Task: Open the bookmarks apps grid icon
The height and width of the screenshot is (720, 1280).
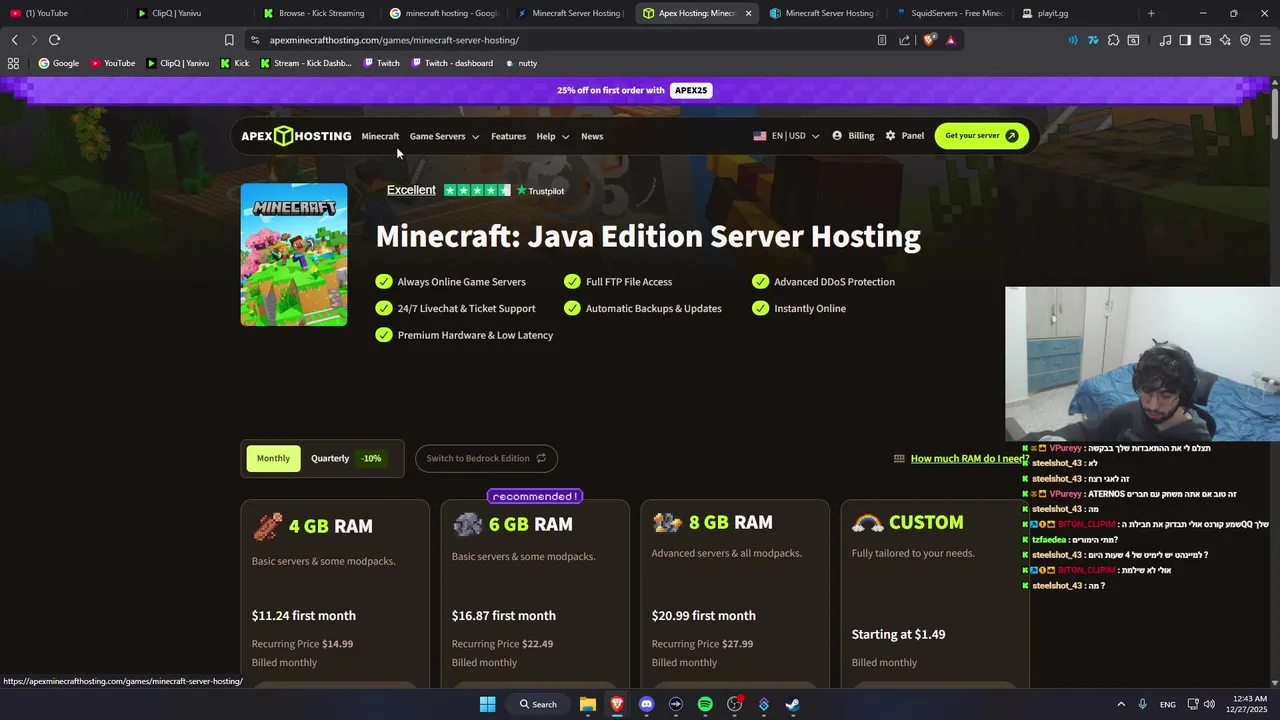Action: click(x=13, y=63)
